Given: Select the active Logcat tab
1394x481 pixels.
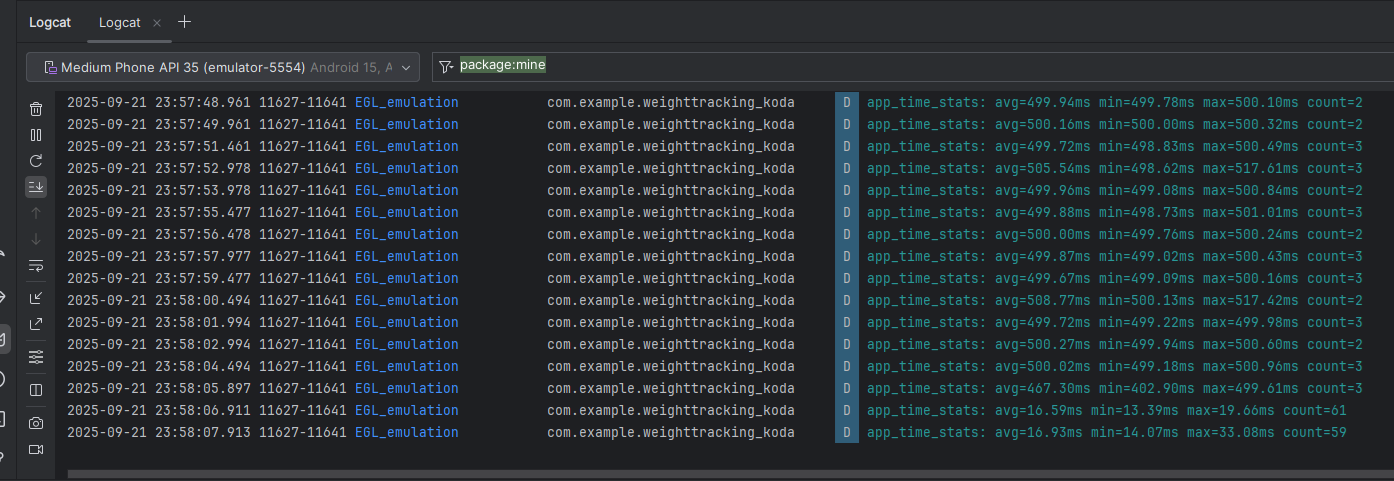Looking at the screenshot, I should point(119,22).
